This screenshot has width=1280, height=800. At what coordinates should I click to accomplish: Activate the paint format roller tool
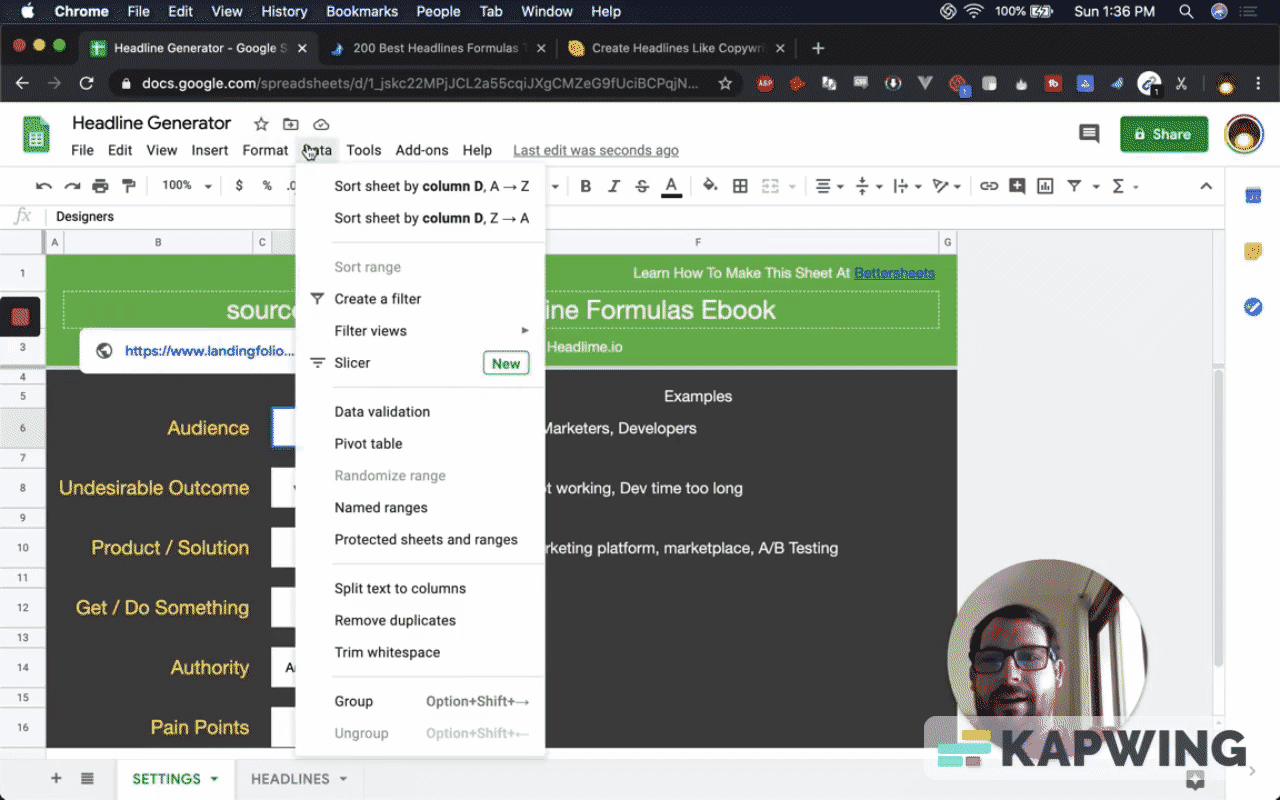128,186
